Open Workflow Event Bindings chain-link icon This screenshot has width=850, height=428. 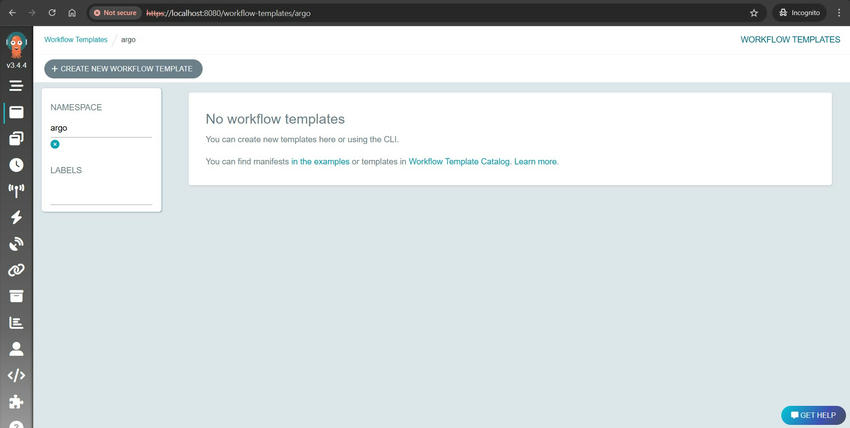[x=16, y=270]
